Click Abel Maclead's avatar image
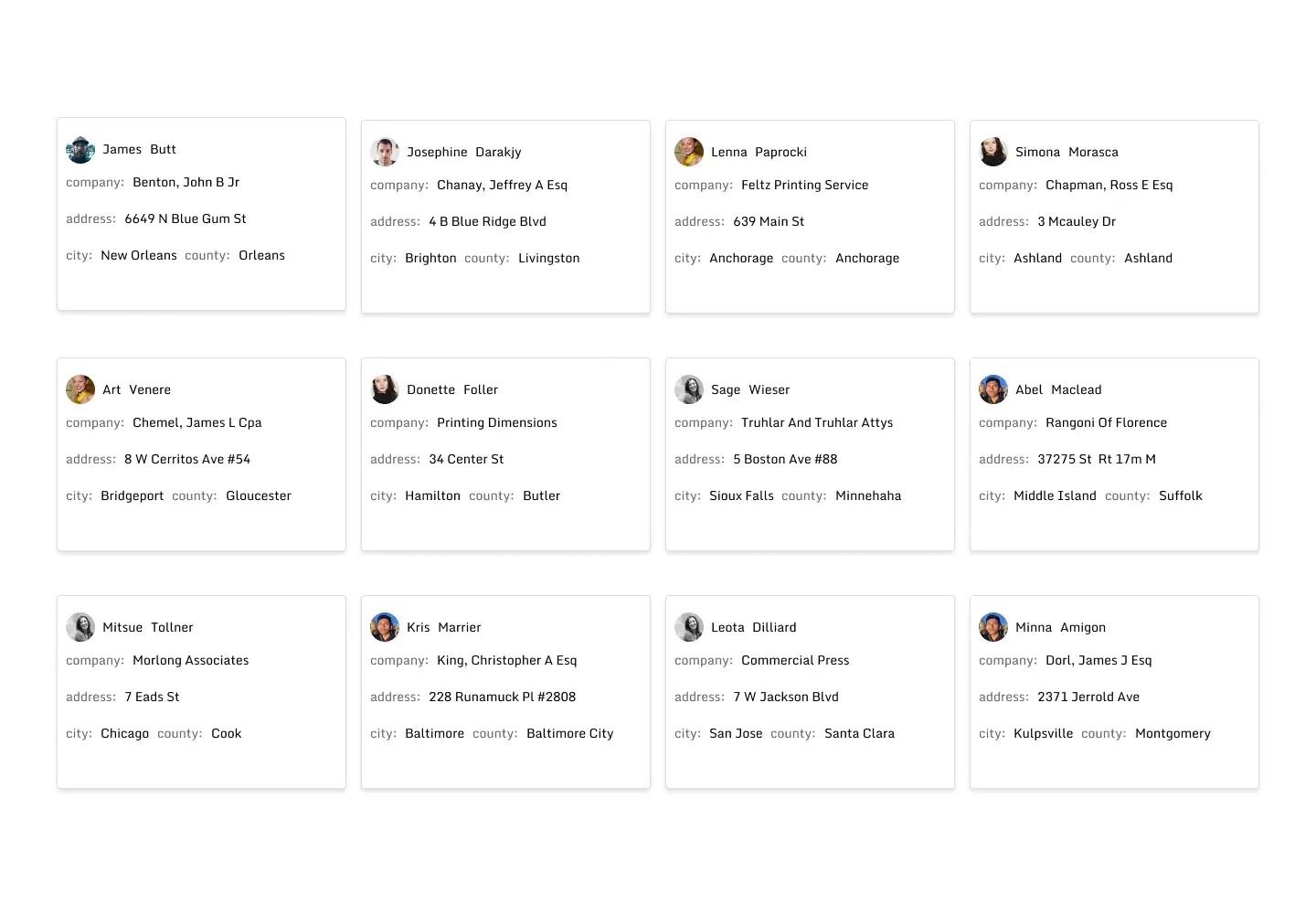Screen dimensions: 1316x905 [x=993, y=390]
